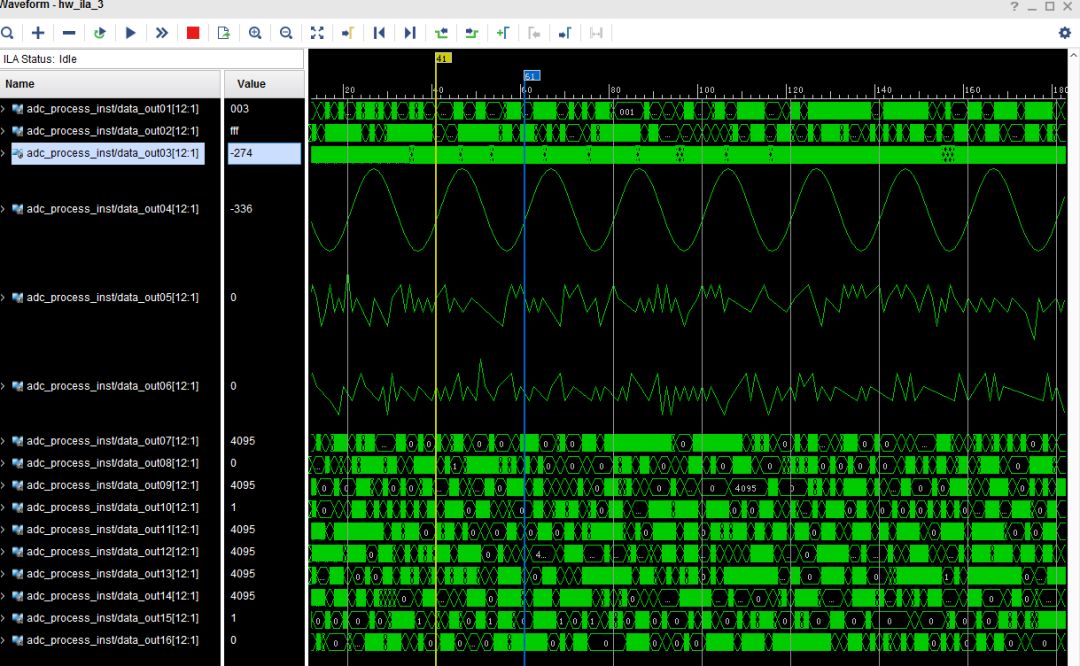Click the bus icon beside data_out08[12:1]
Viewport: 1080px width, 666px height.
point(18,463)
